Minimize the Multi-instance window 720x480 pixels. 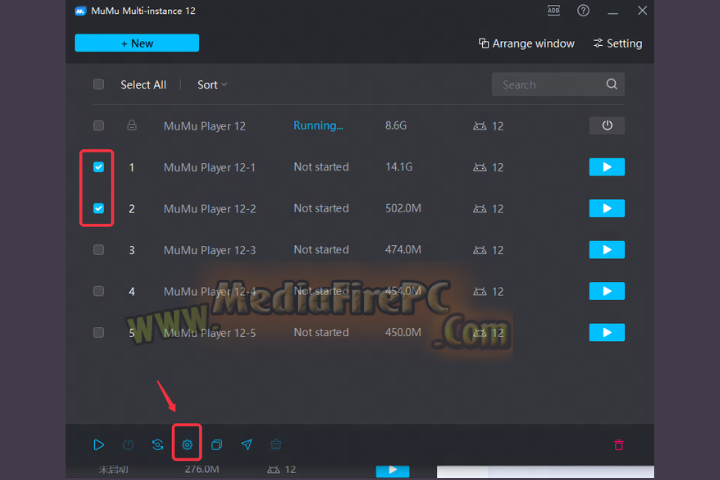click(x=613, y=11)
